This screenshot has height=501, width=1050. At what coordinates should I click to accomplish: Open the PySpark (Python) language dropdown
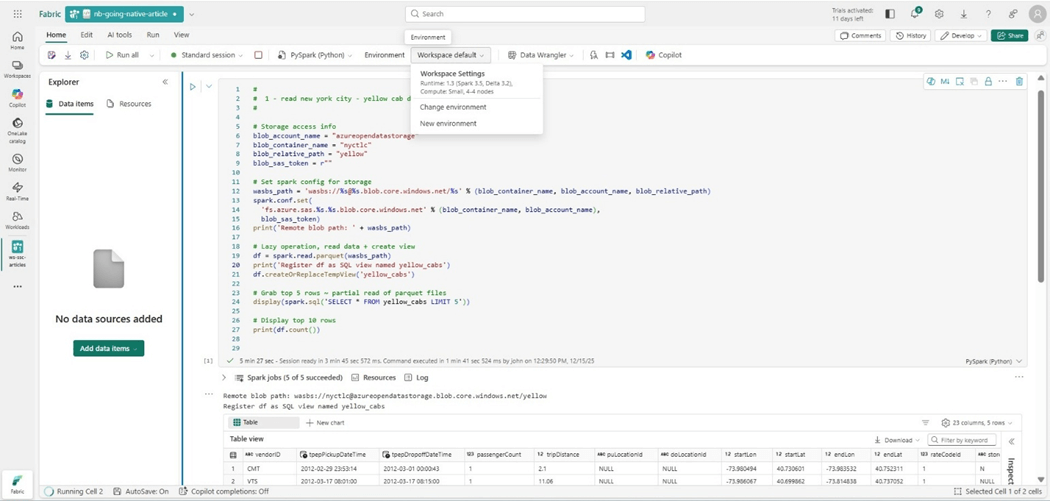click(315, 55)
